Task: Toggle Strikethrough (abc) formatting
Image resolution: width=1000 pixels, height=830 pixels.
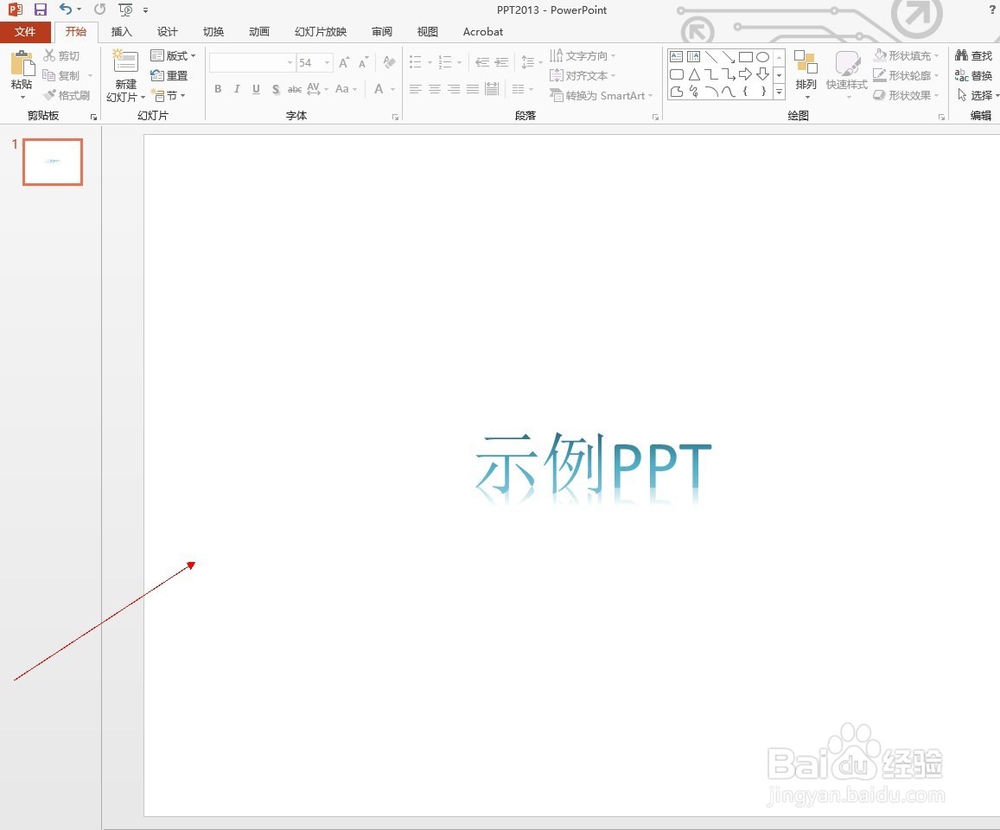Action: 294,89
